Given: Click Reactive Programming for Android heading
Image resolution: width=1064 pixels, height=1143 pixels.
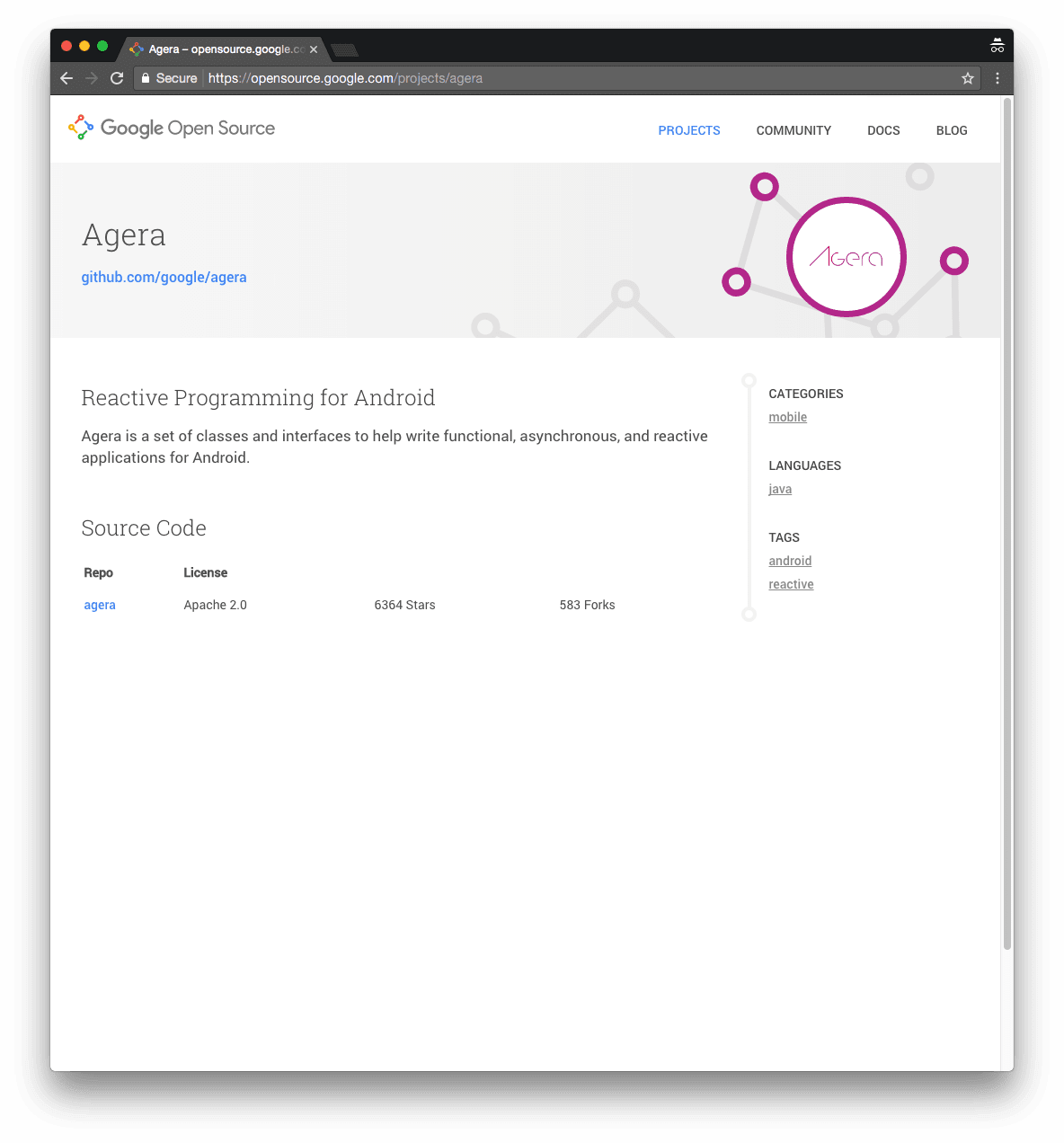Looking at the screenshot, I should 258,397.
